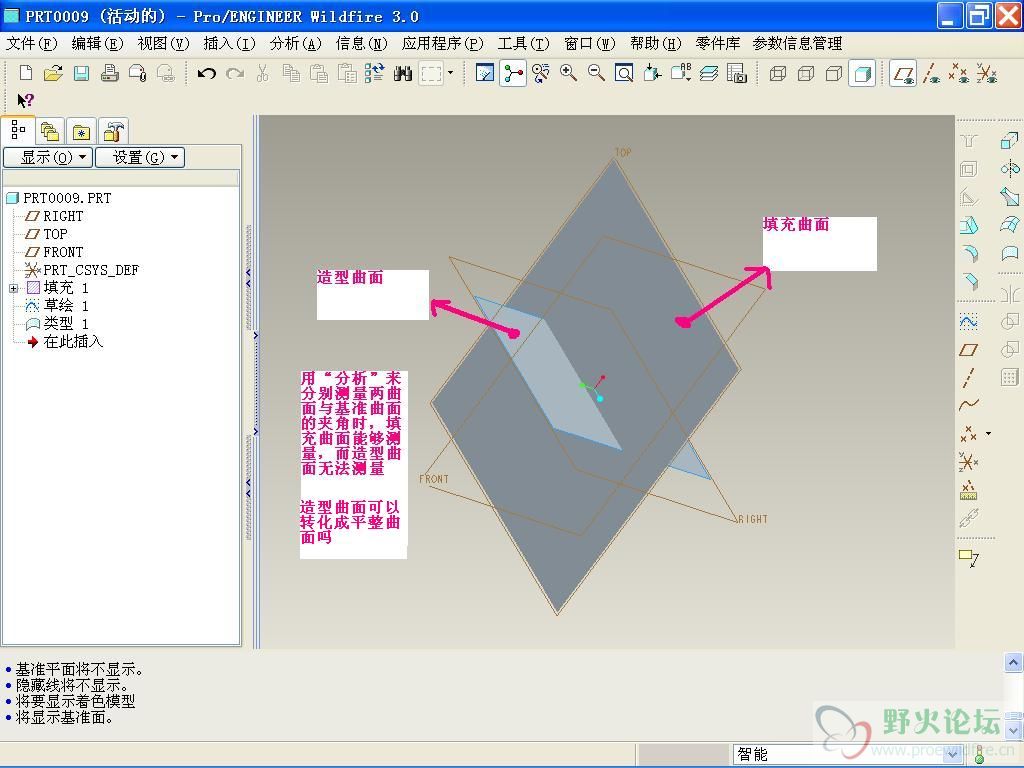Switch to Wireframe display

(x=778, y=73)
